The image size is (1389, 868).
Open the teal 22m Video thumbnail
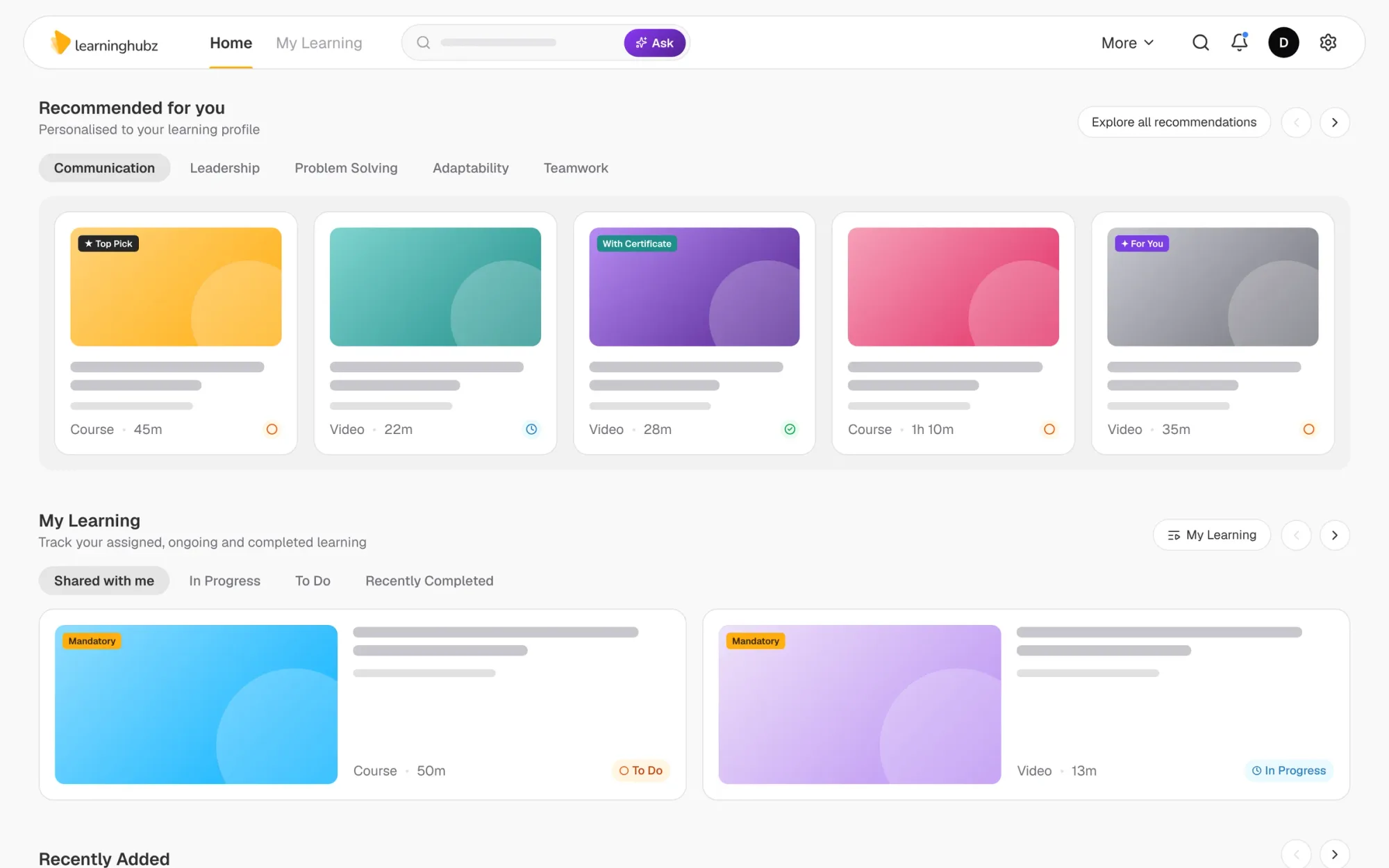point(435,287)
